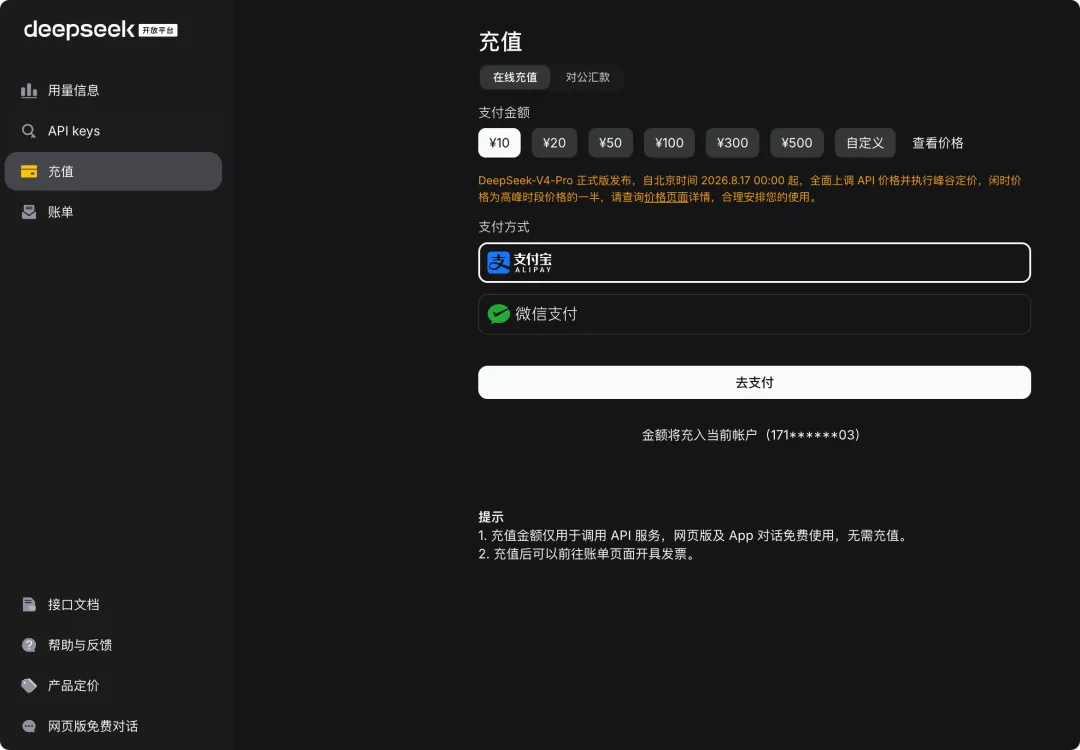1080x750 pixels.
Task: Click the 接口文档 document icon
Action: tap(29, 605)
